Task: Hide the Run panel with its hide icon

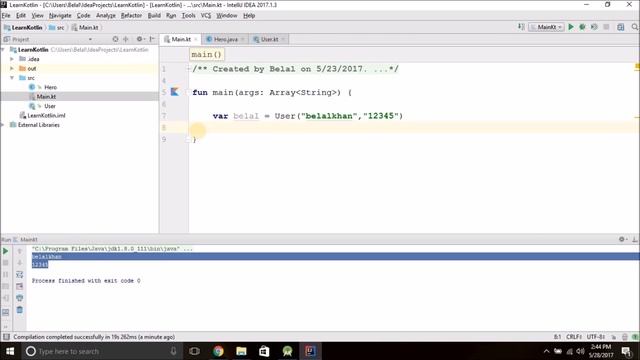Action: click(635, 239)
